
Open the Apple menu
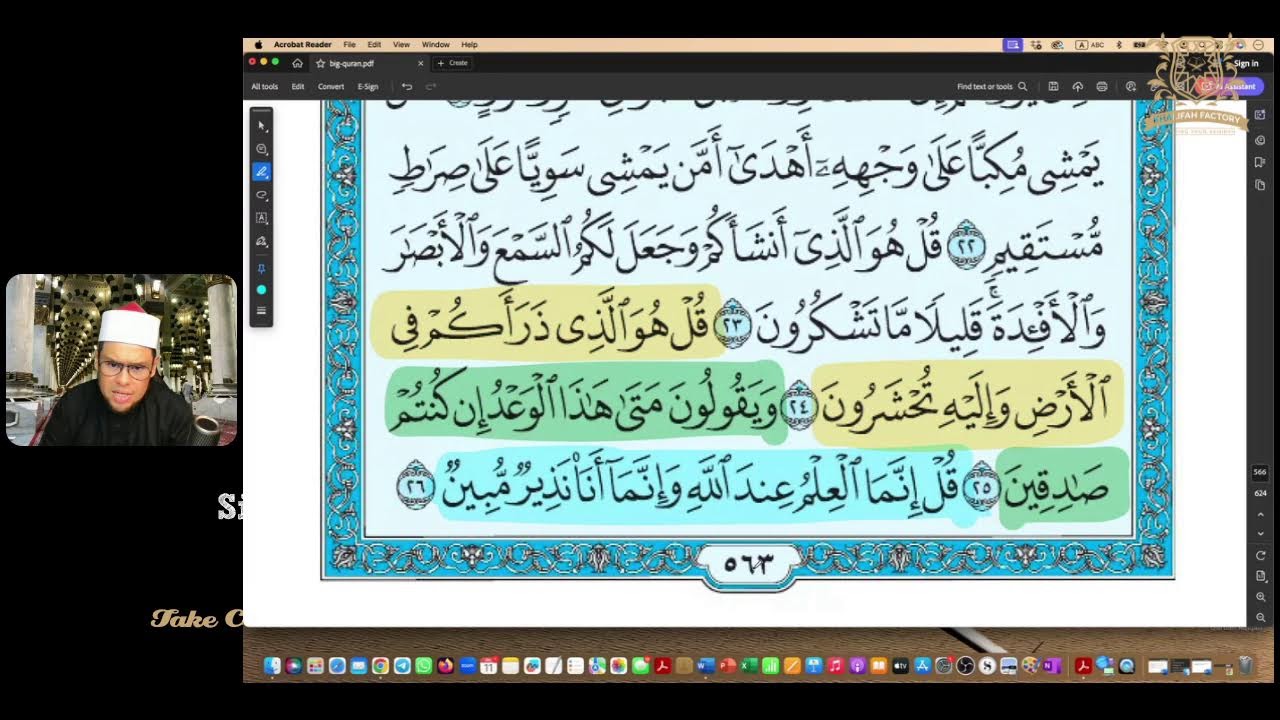[x=259, y=45]
